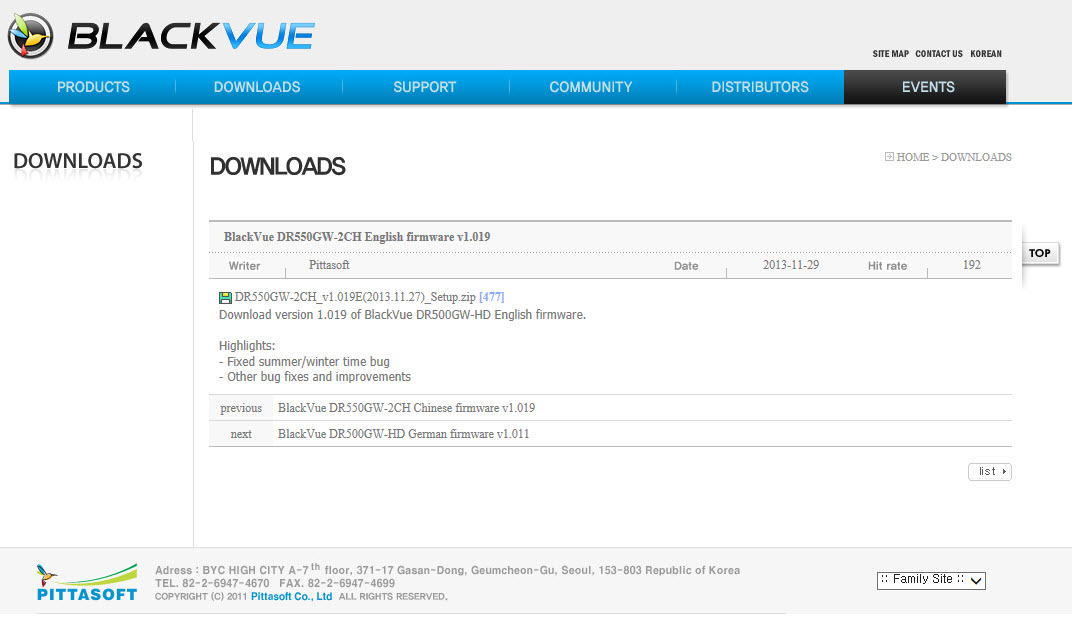Screen dimensions: 1072x618
Task: Click the 'Download version 1.019' description text
Action: pos(402,315)
